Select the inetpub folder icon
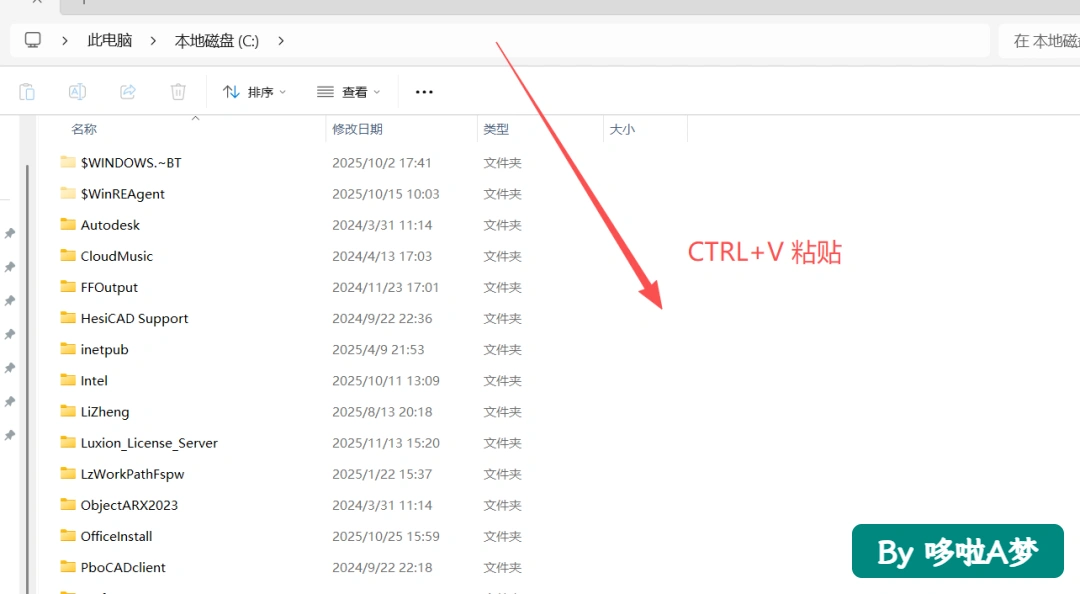 pos(68,349)
